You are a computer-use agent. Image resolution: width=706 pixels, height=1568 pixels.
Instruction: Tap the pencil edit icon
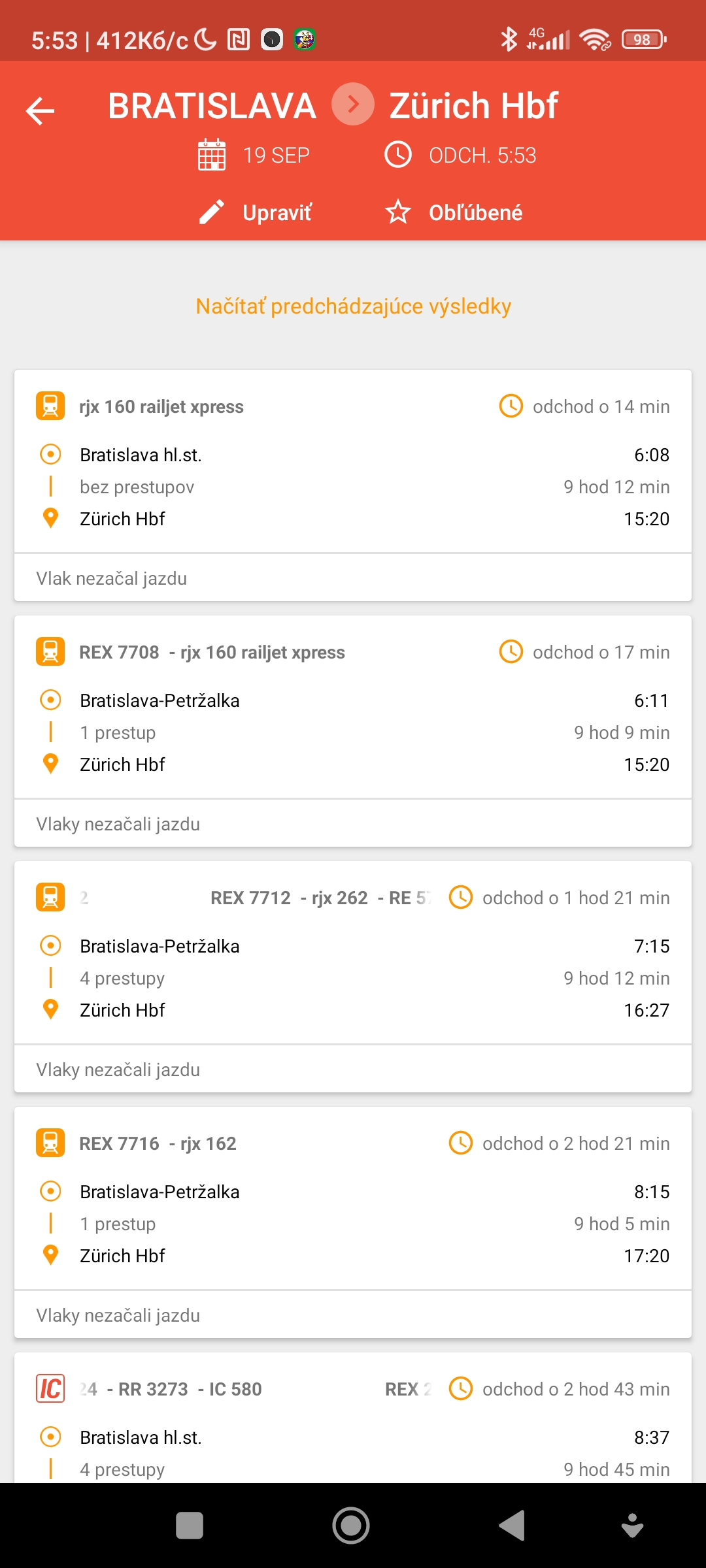(x=212, y=212)
